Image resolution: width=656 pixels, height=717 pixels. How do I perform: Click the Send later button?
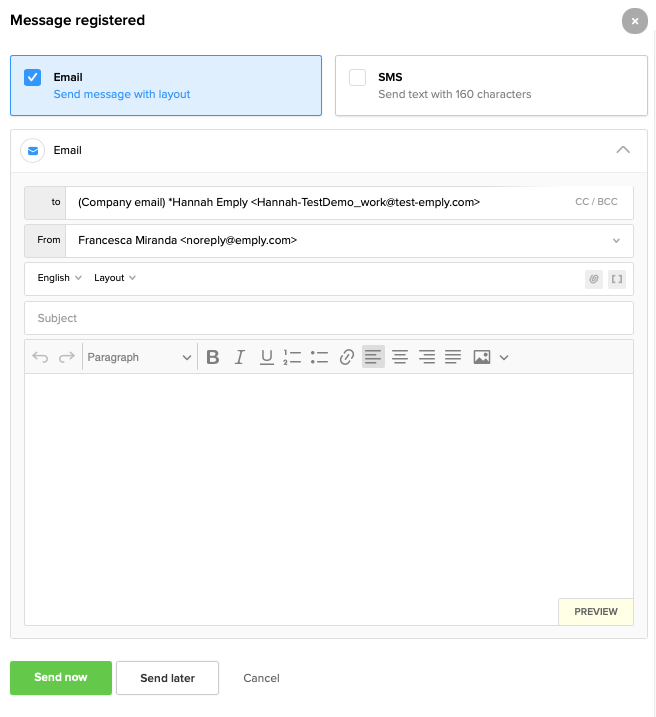[x=167, y=678]
